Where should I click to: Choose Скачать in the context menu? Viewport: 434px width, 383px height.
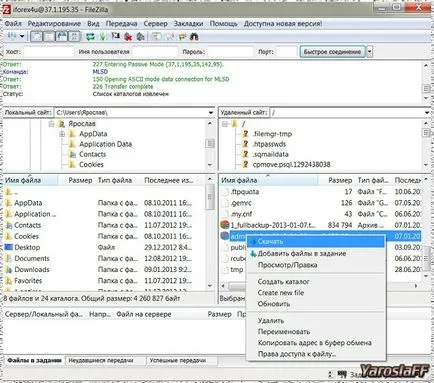pyautogui.click(x=316, y=242)
